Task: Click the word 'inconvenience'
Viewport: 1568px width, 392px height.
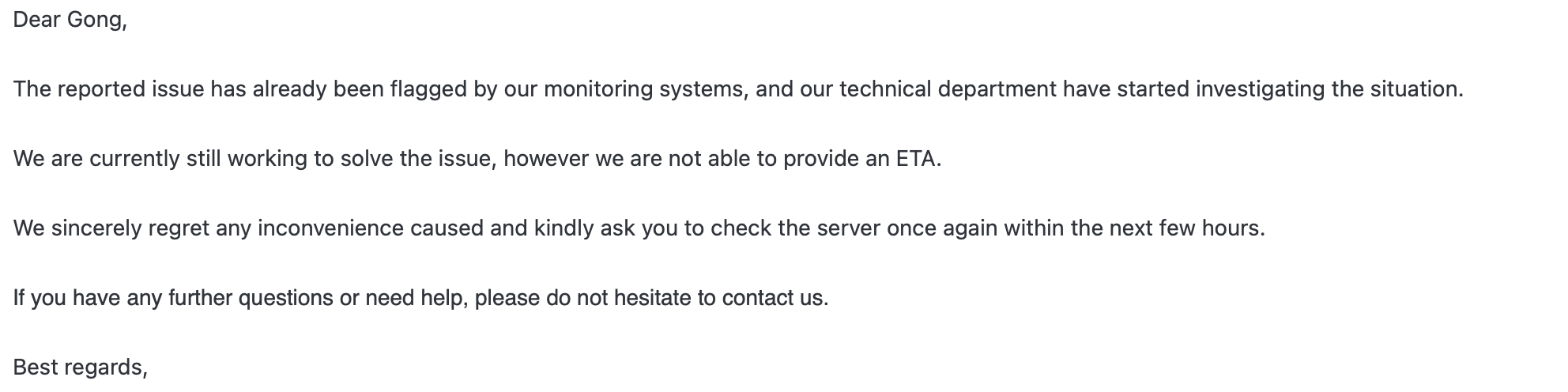Action: 330,228
